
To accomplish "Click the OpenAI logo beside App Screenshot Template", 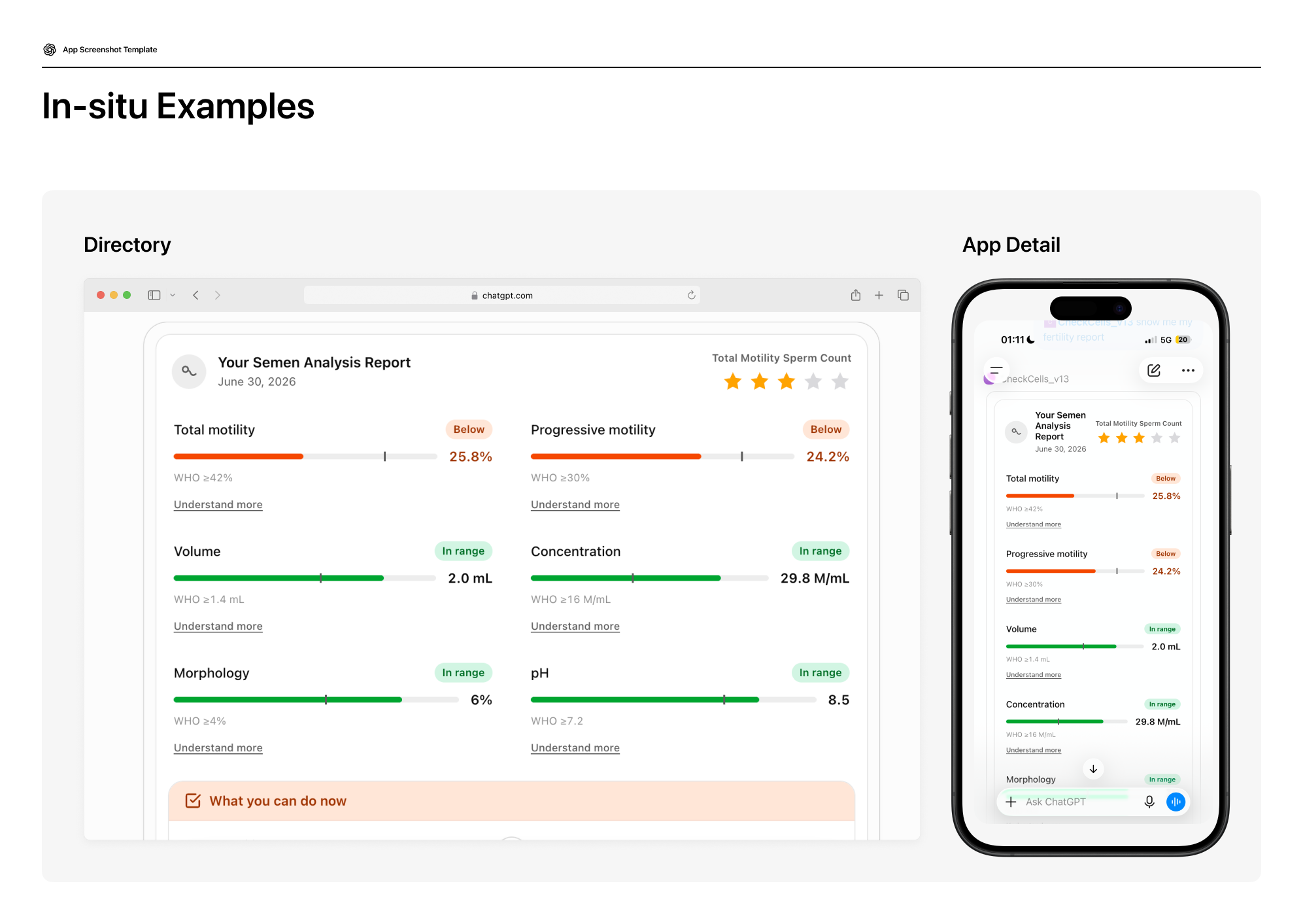I will [50, 50].
